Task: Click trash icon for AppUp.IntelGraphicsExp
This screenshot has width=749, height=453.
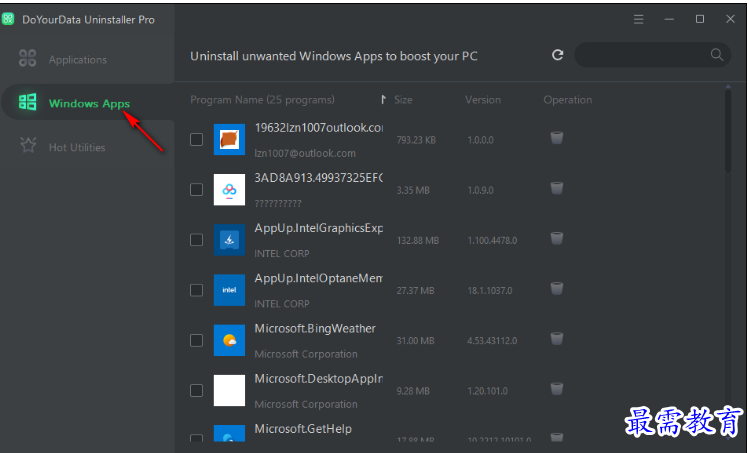Action: pyautogui.click(x=556, y=238)
